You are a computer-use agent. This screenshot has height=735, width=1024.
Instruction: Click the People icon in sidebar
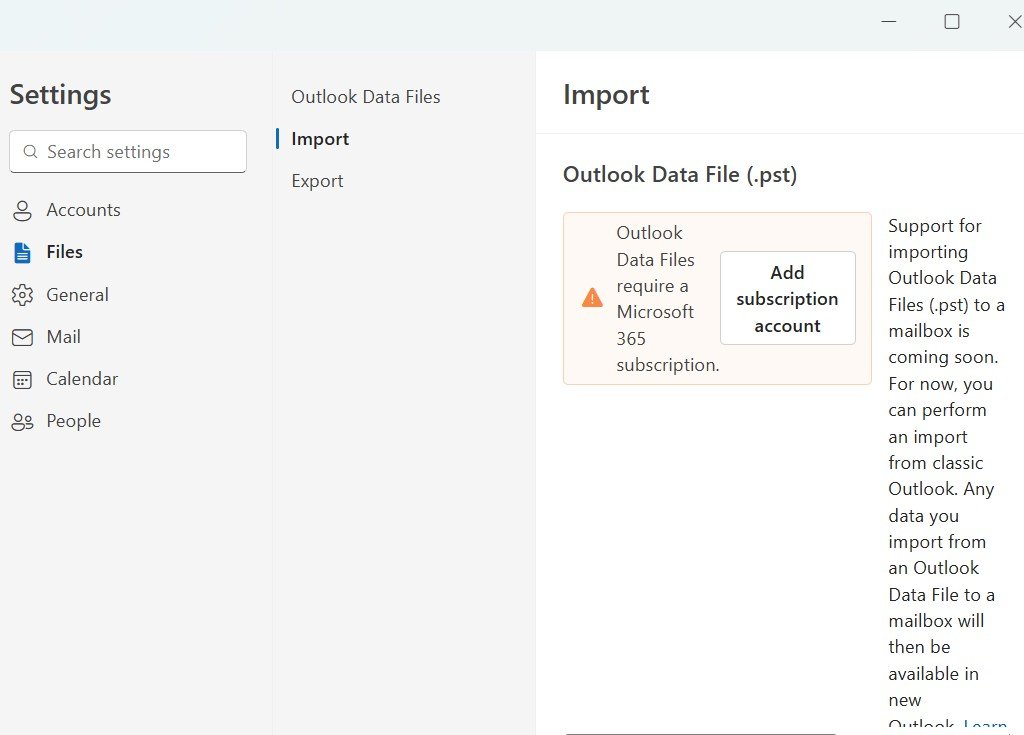click(23, 421)
